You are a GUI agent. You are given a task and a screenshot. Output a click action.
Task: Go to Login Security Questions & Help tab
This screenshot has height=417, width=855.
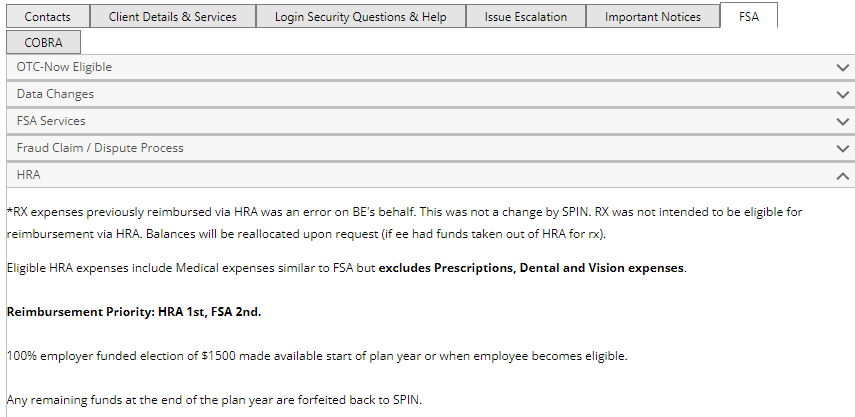360,16
